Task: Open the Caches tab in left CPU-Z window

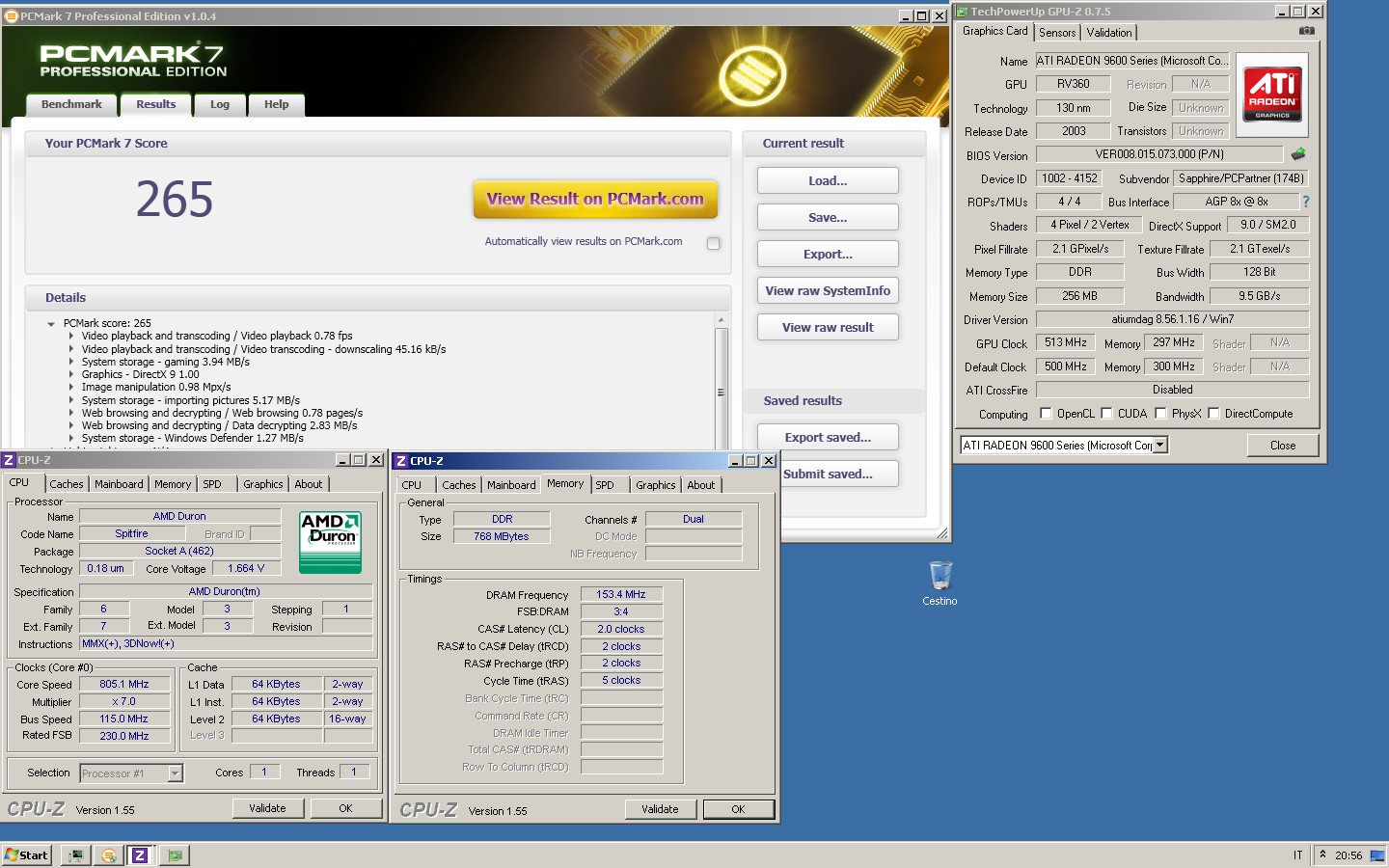Action: tap(67, 484)
